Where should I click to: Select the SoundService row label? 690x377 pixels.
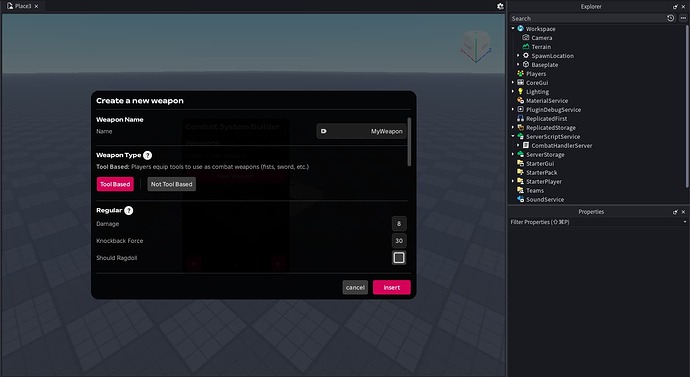(x=545, y=199)
